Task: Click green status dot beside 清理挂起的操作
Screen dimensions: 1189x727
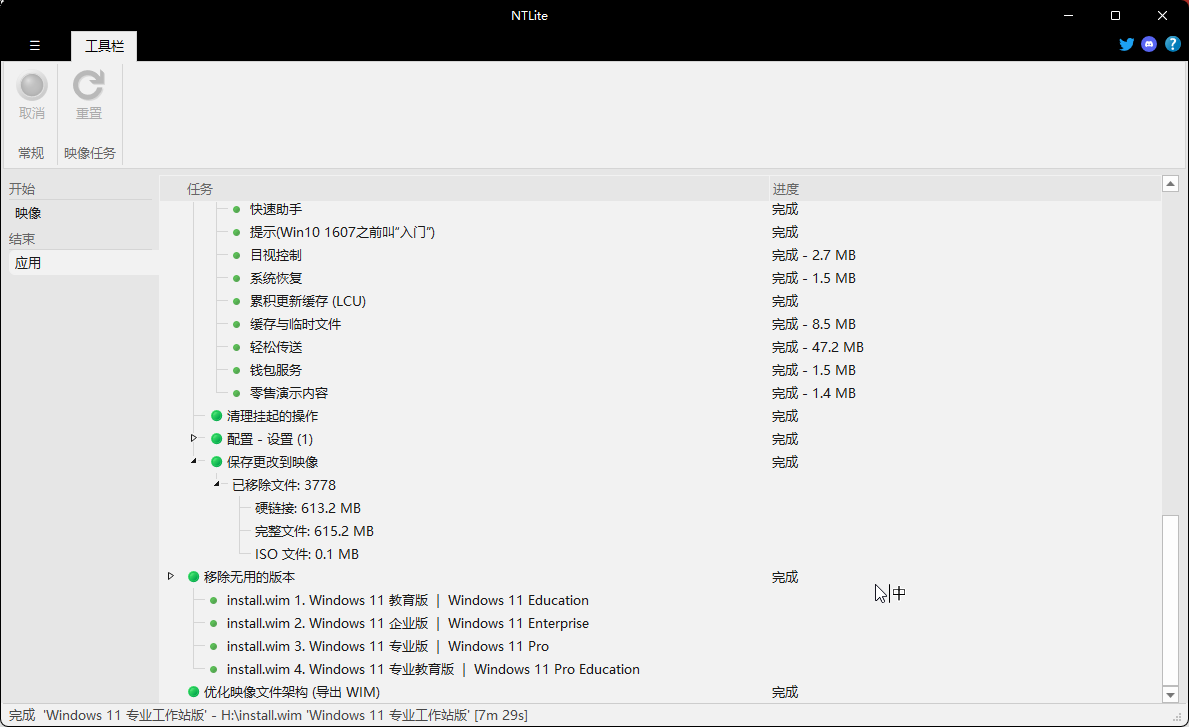Action: coord(216,416)
